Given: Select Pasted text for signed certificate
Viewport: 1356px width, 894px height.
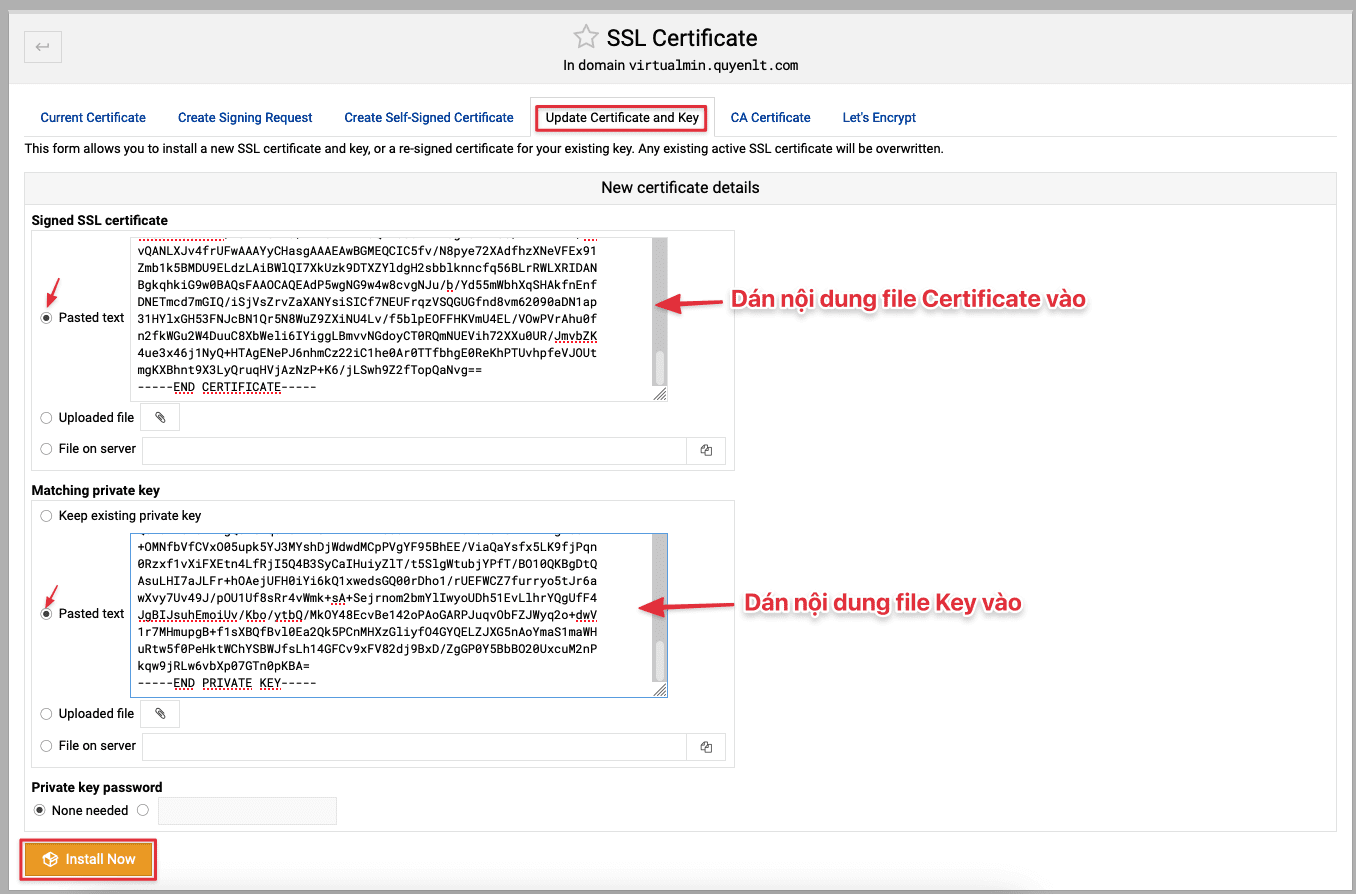Looking at the screenshot, I should click(47, 318).
